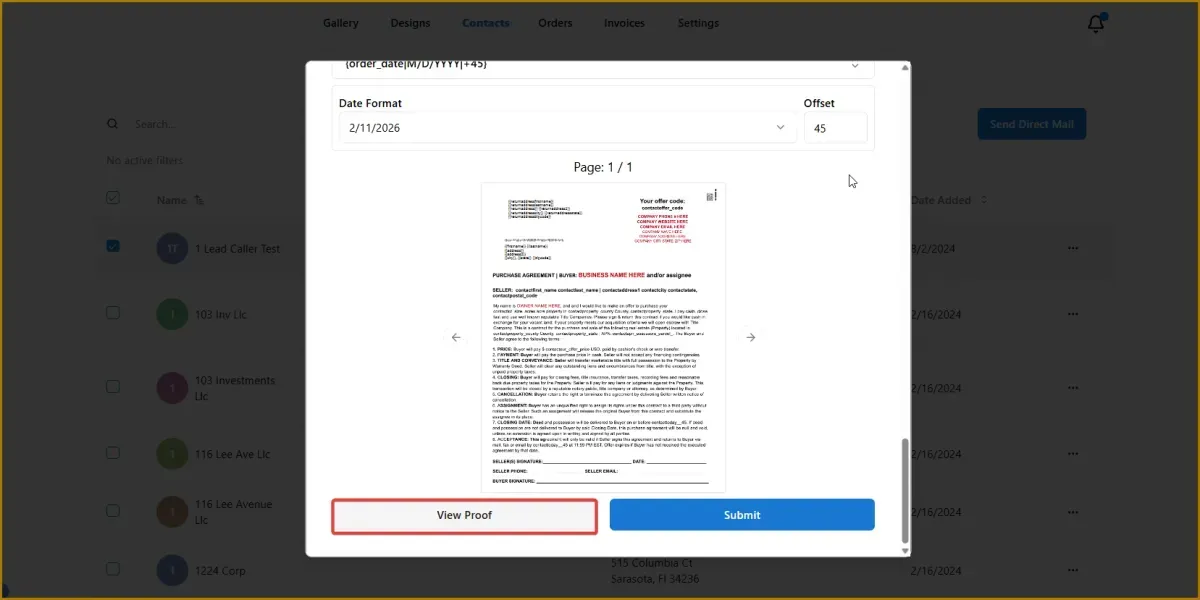Screen dimensions: 1200x600
Task: Check the 103 Investments Llc checkbox
Action: click(x=113, y=387)
